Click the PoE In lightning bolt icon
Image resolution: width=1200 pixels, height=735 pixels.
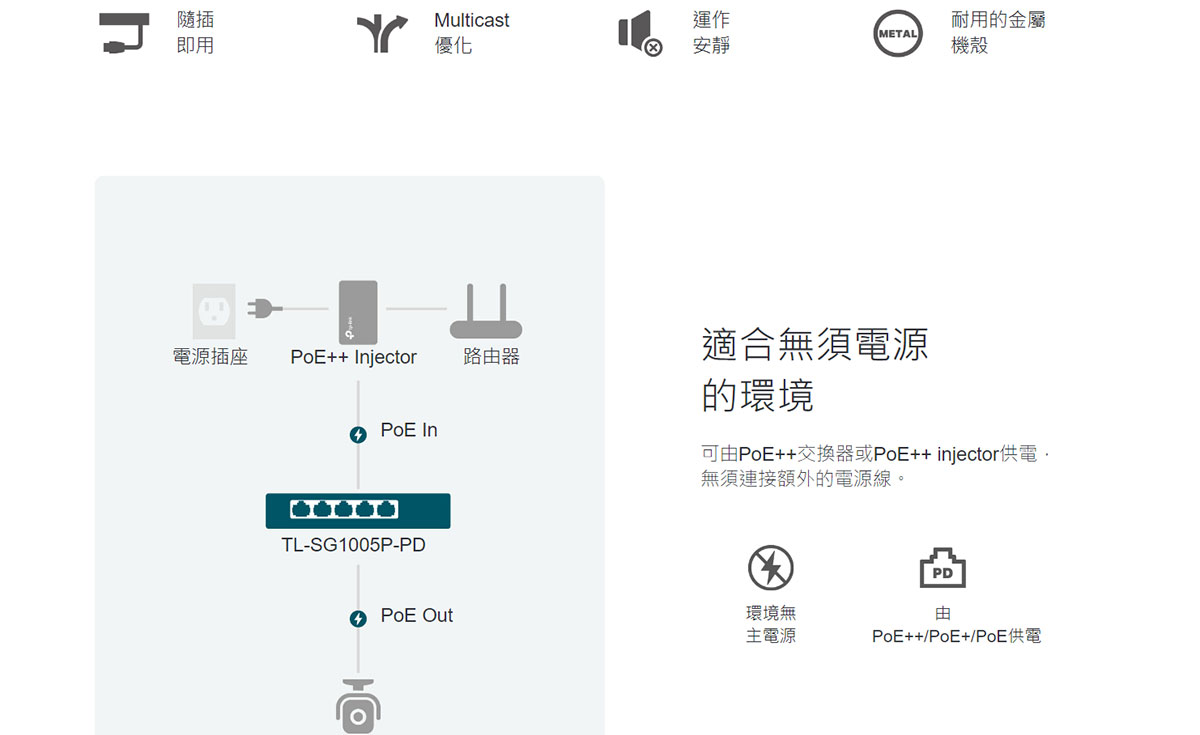click(358, 434)
